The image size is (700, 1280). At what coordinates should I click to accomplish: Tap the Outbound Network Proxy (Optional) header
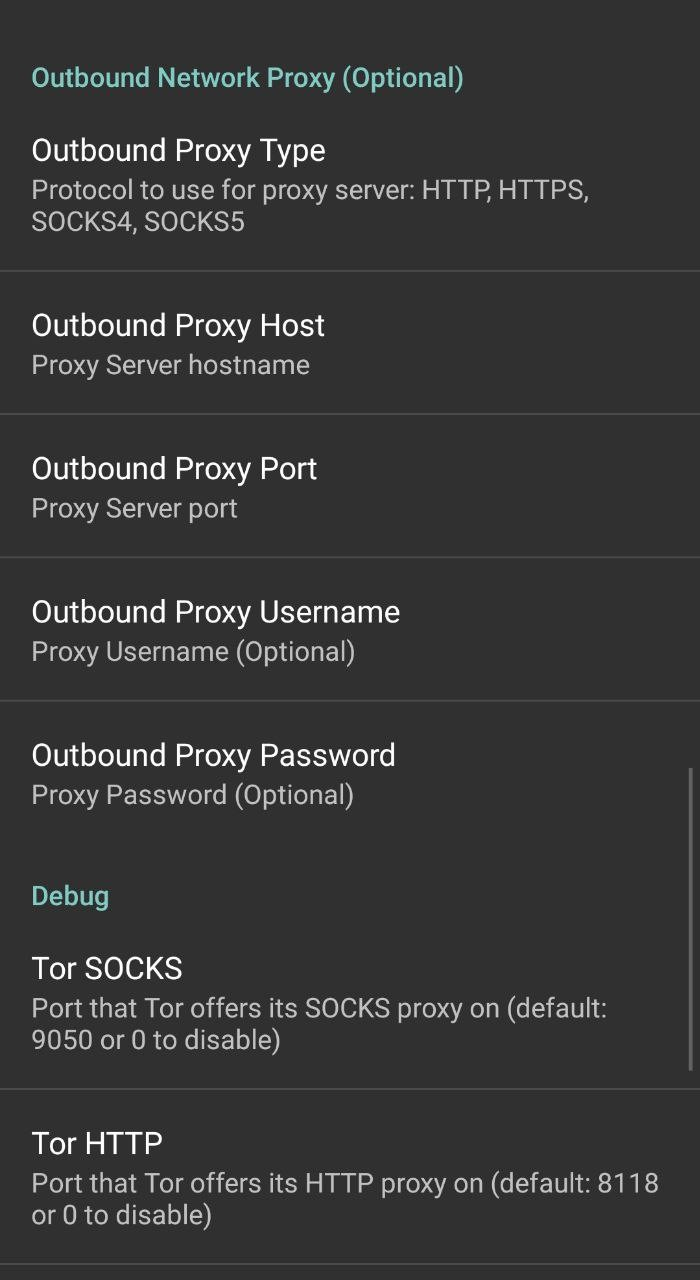click(x=247, y=78)
